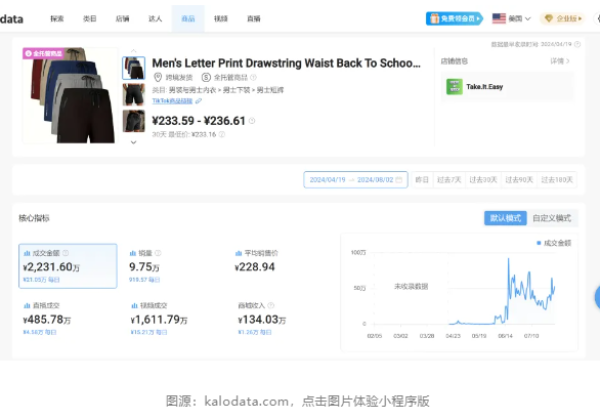This screenshot has height=420, width=600.
Task: Click the down chevron below thumbnails
Action: [x=134, y=142]
